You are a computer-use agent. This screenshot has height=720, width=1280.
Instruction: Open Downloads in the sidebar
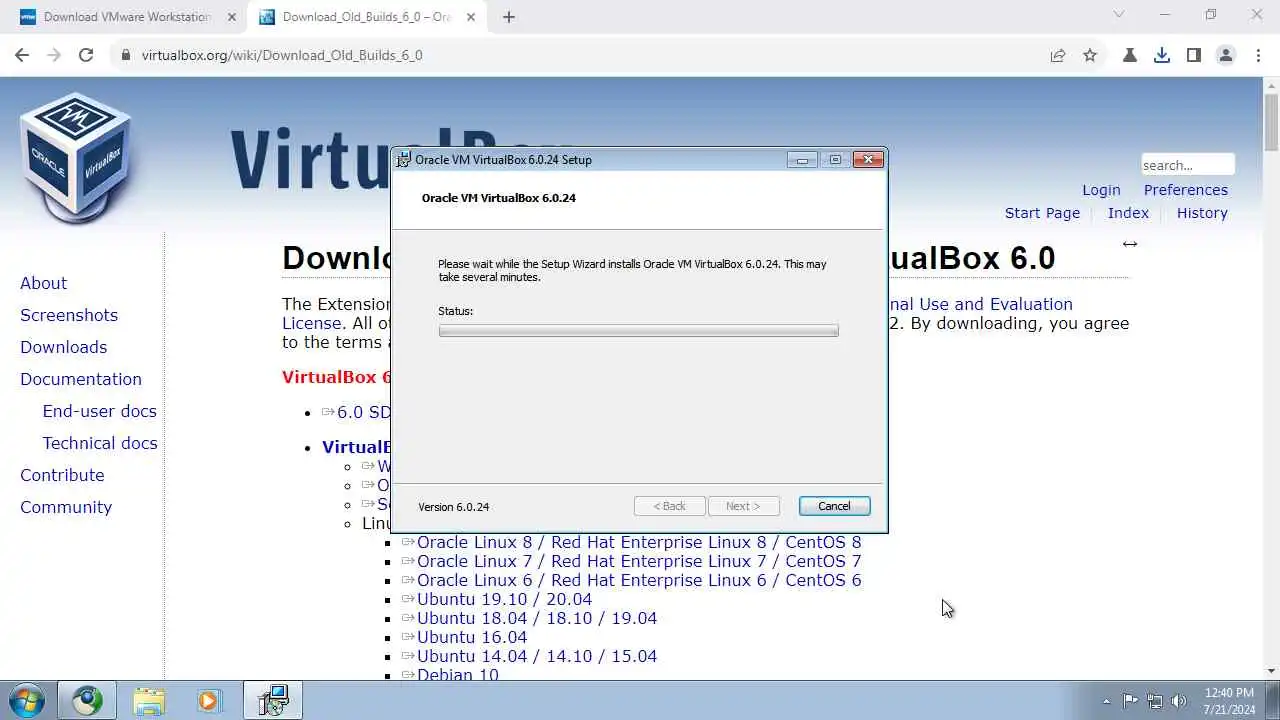[x=63, y=347]
